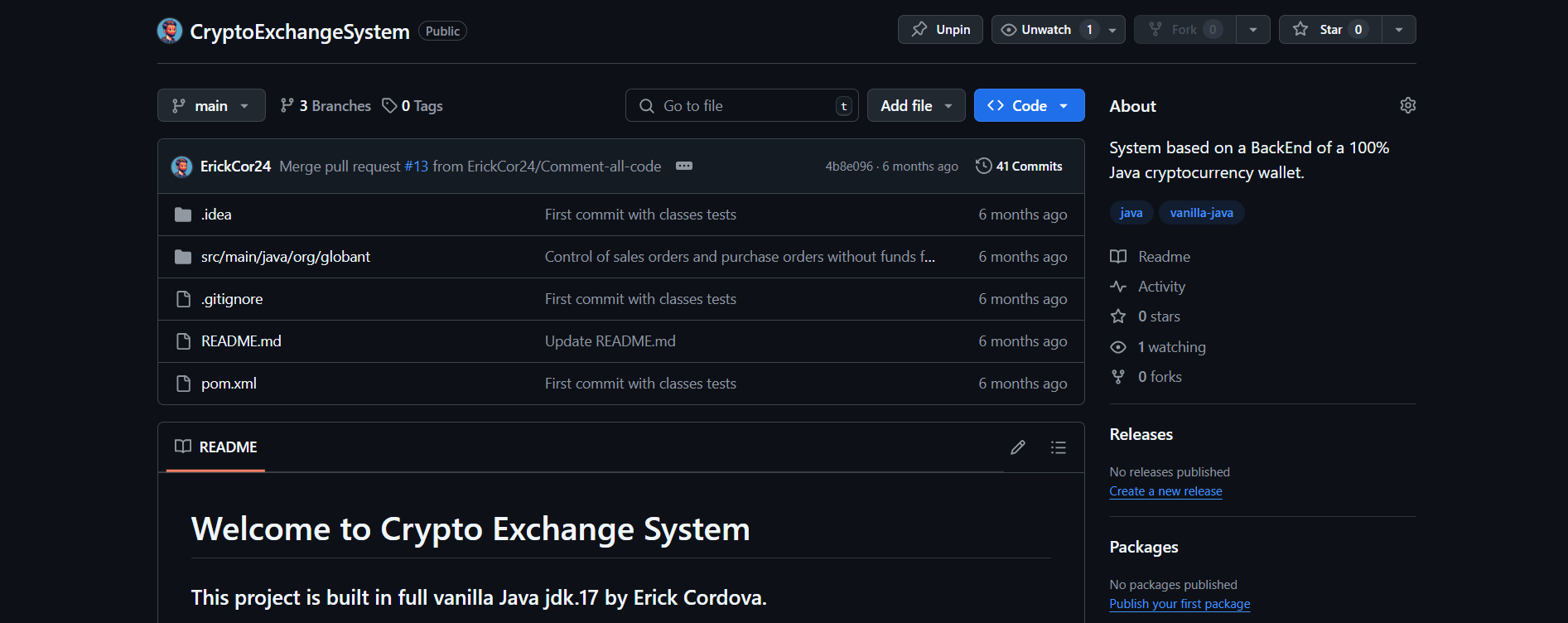Select the java topic tag

coord(1131,213)
